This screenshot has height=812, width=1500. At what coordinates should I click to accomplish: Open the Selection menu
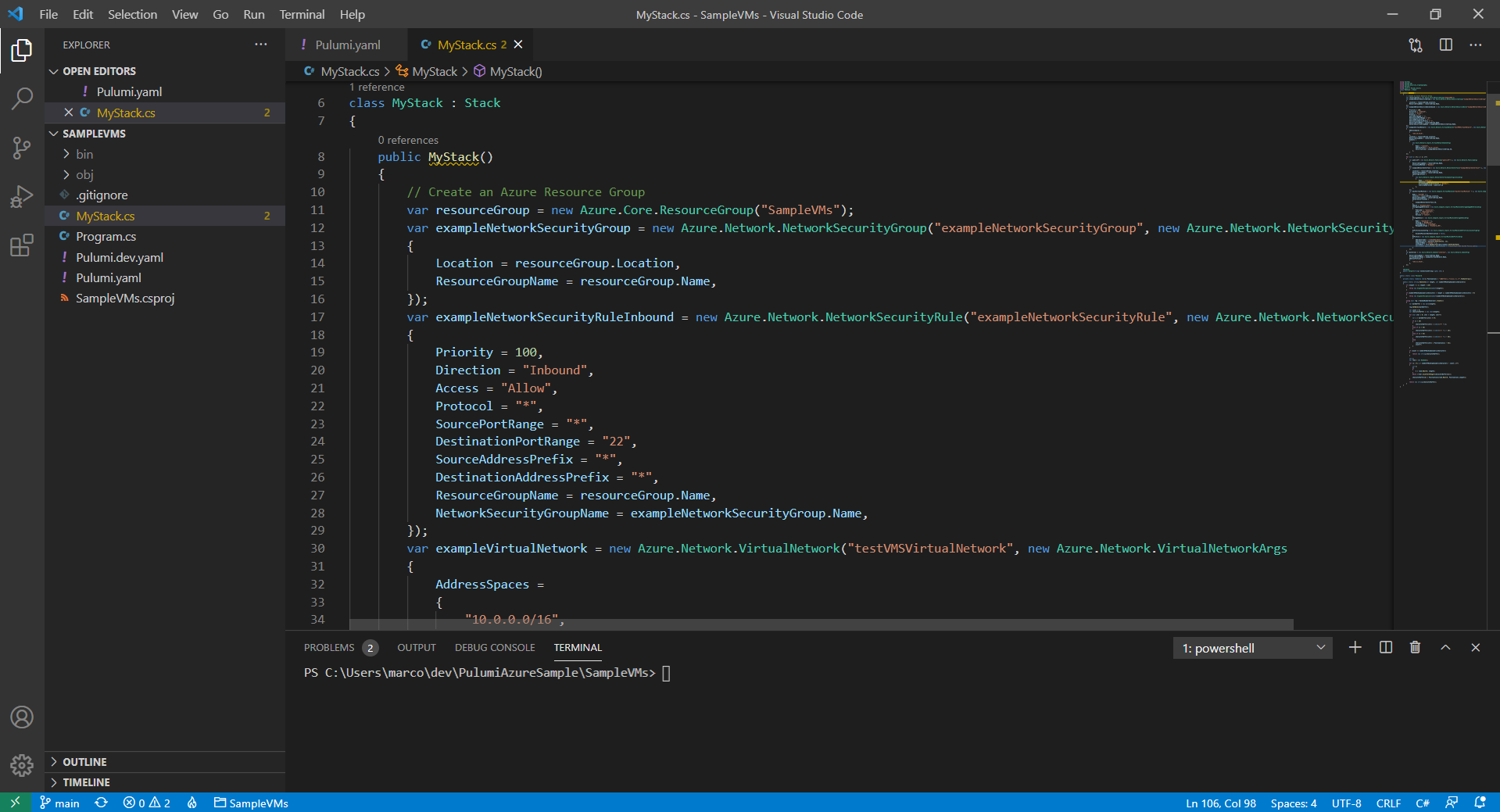[x=132, y=14]
